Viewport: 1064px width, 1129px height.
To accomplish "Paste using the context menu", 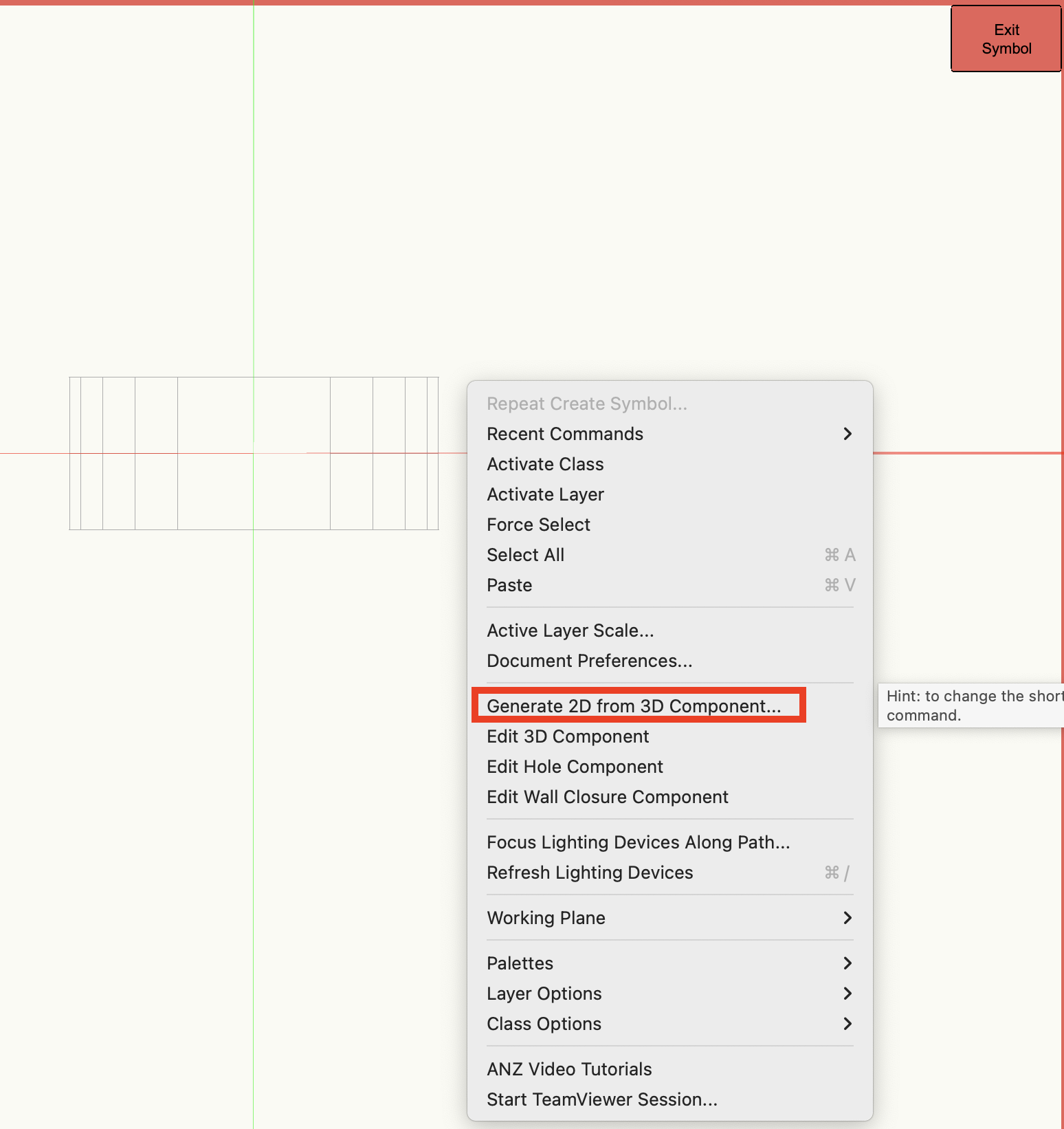I will coord(509,585).
